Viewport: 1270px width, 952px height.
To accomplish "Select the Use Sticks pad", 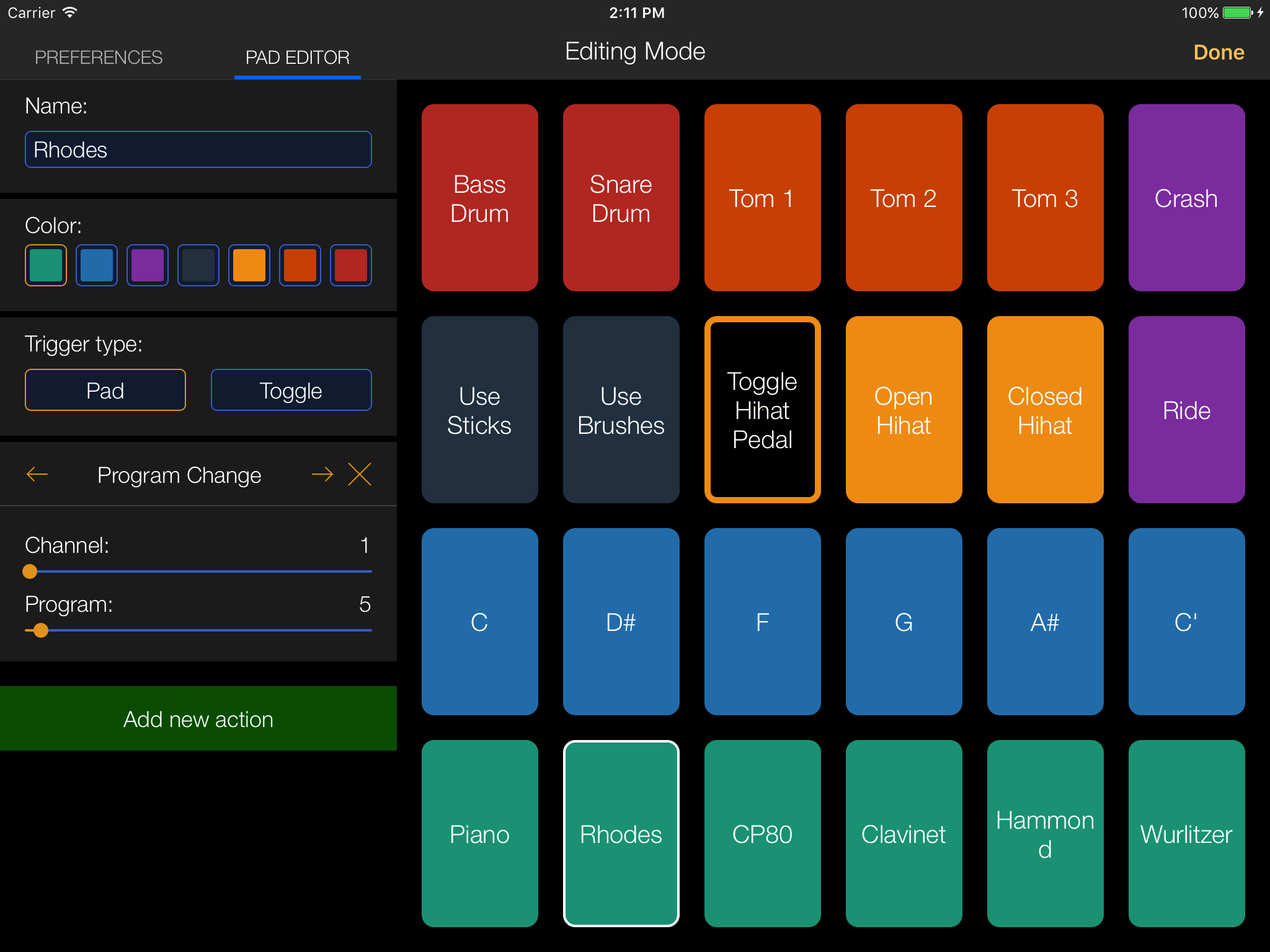I will pos(479,410).
